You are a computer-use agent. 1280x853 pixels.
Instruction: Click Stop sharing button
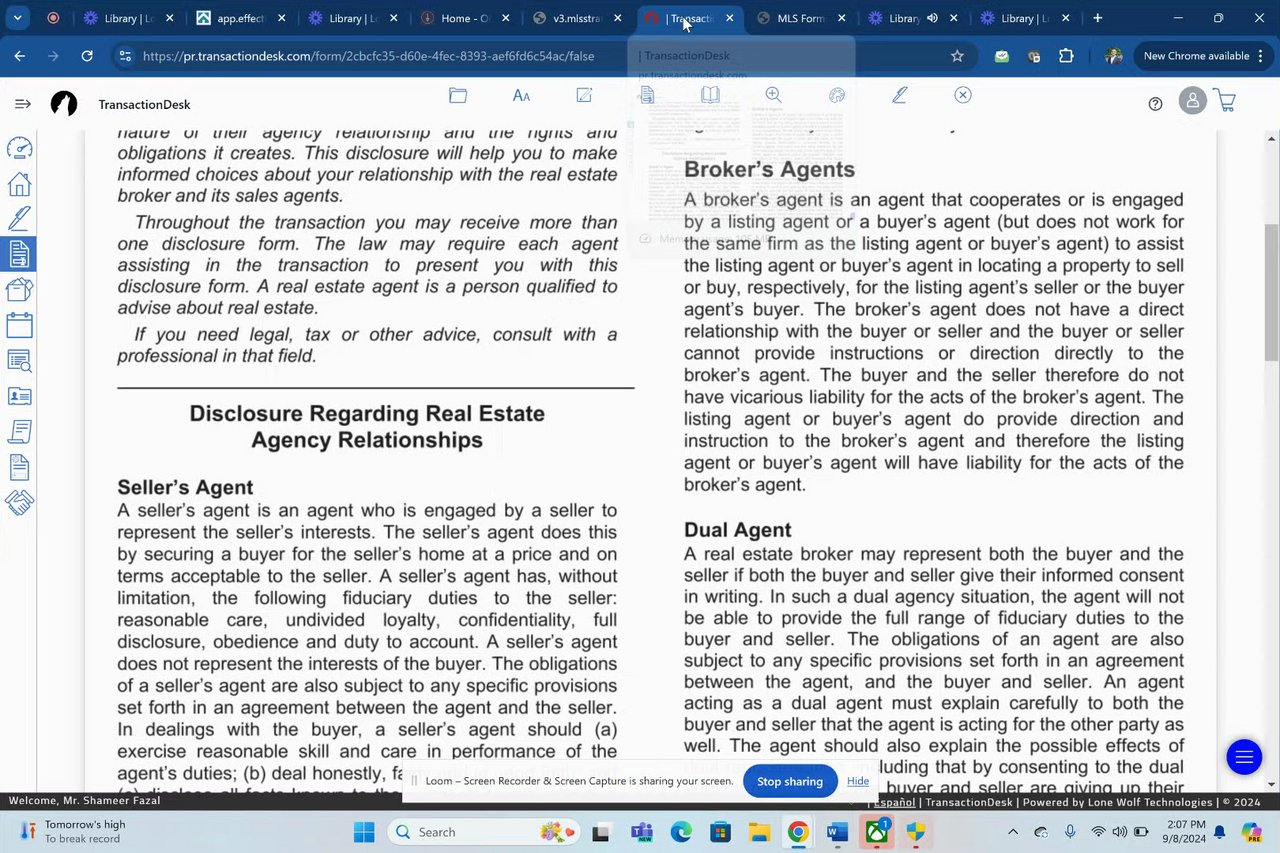coord(789,781)
